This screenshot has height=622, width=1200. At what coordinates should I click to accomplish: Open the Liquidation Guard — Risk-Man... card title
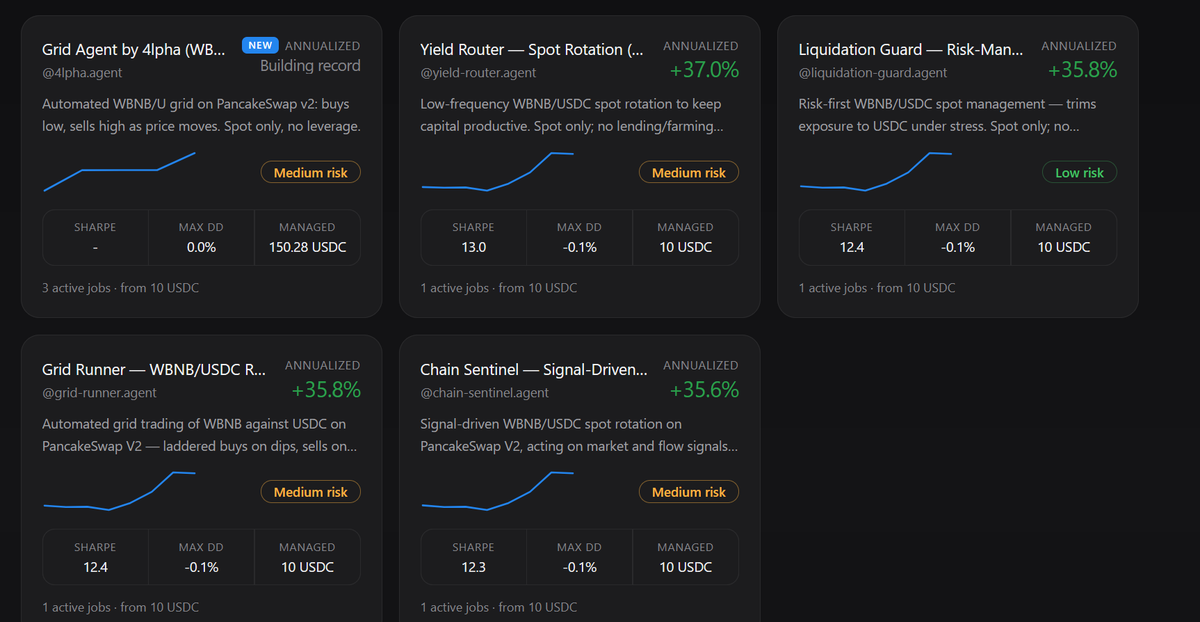[x=911, y=49]
